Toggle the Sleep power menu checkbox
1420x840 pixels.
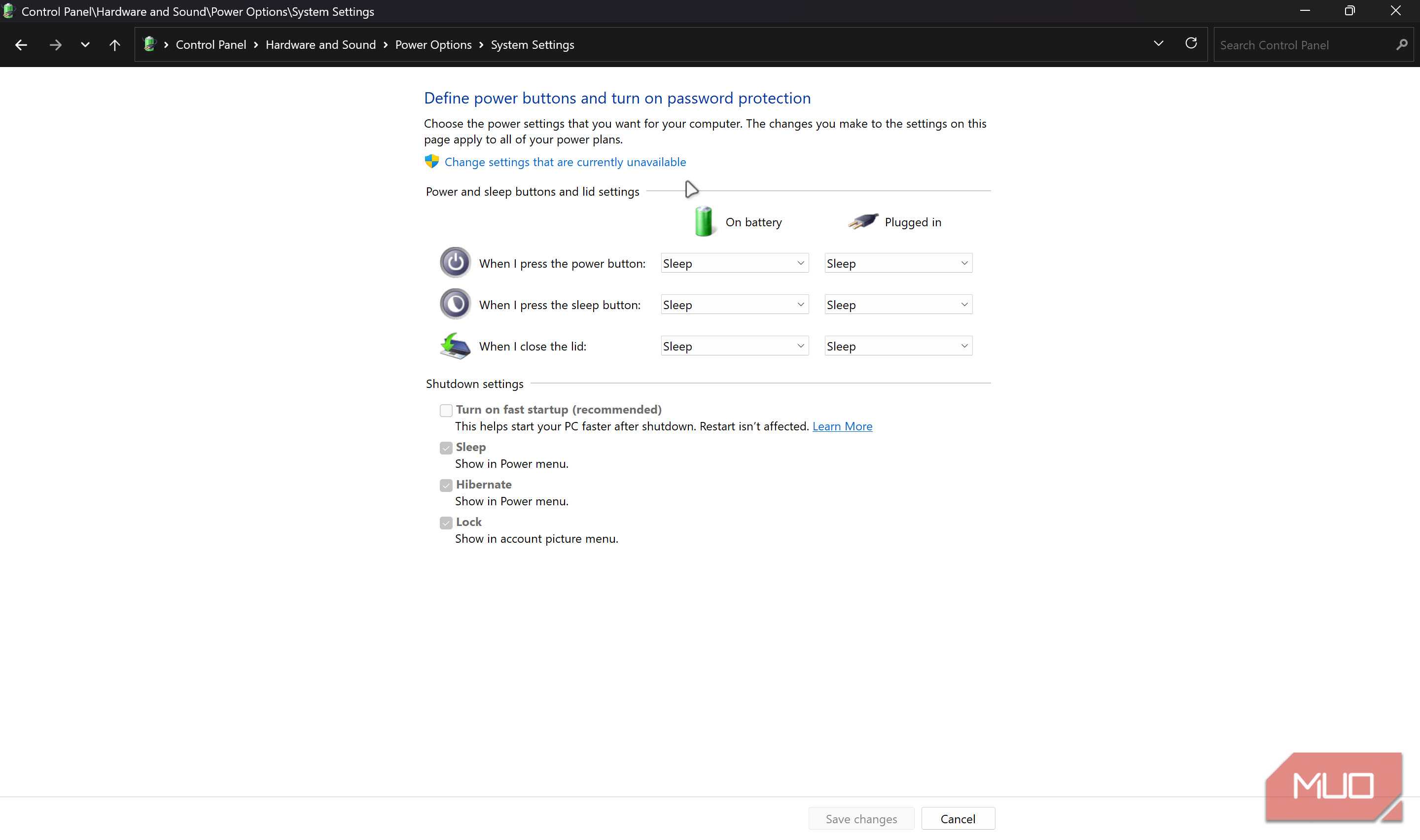(446, 448)
